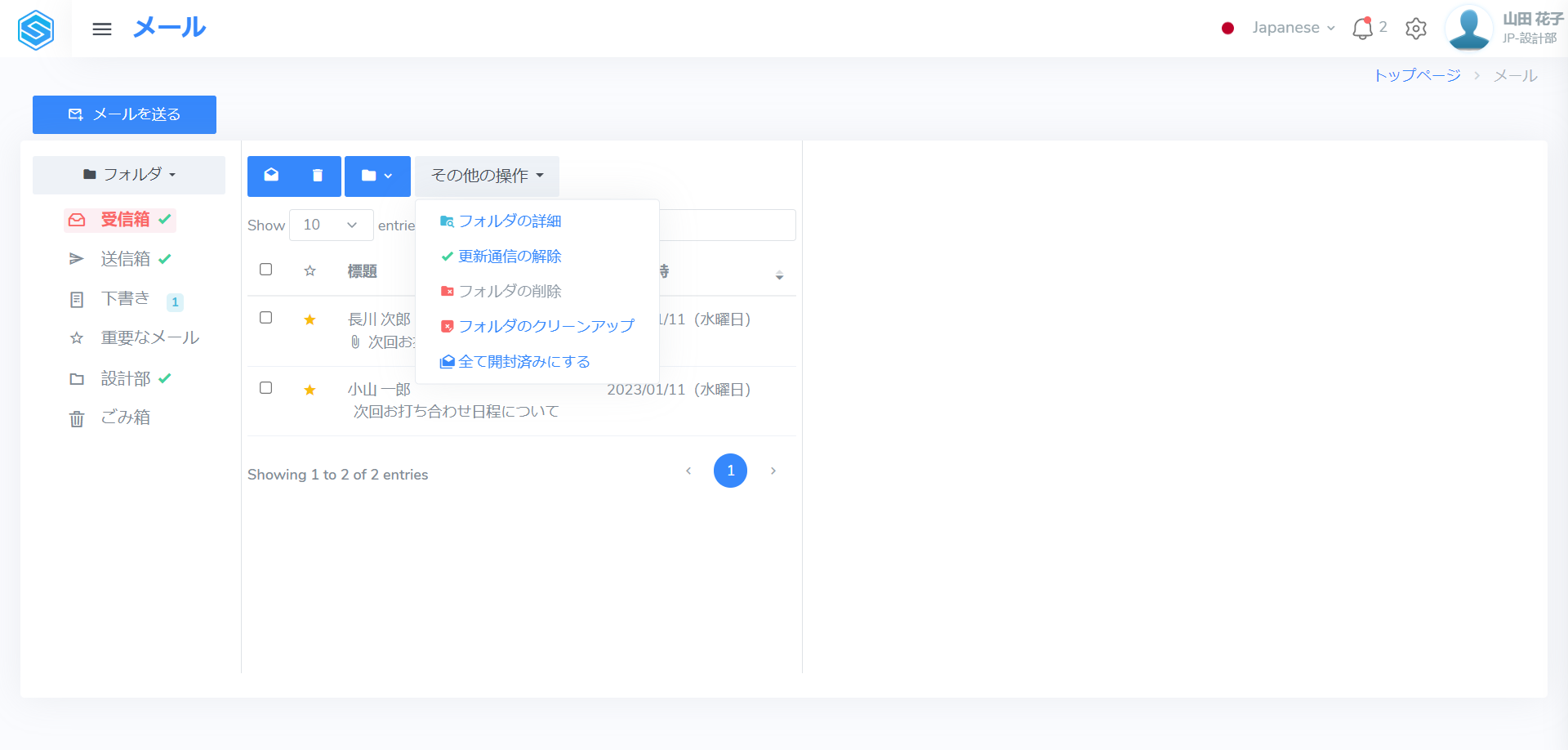
Task: Click the user avatar for 山田 花子
Action: [x=1468, y=29]
